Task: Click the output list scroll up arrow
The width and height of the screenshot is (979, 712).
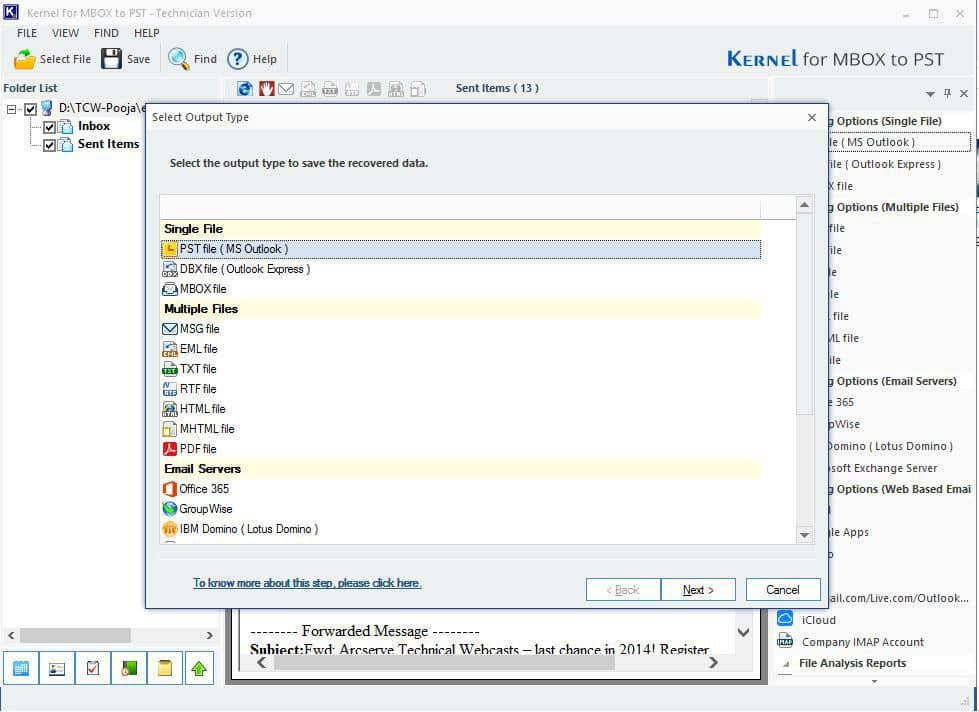Action: click(804, 205)
